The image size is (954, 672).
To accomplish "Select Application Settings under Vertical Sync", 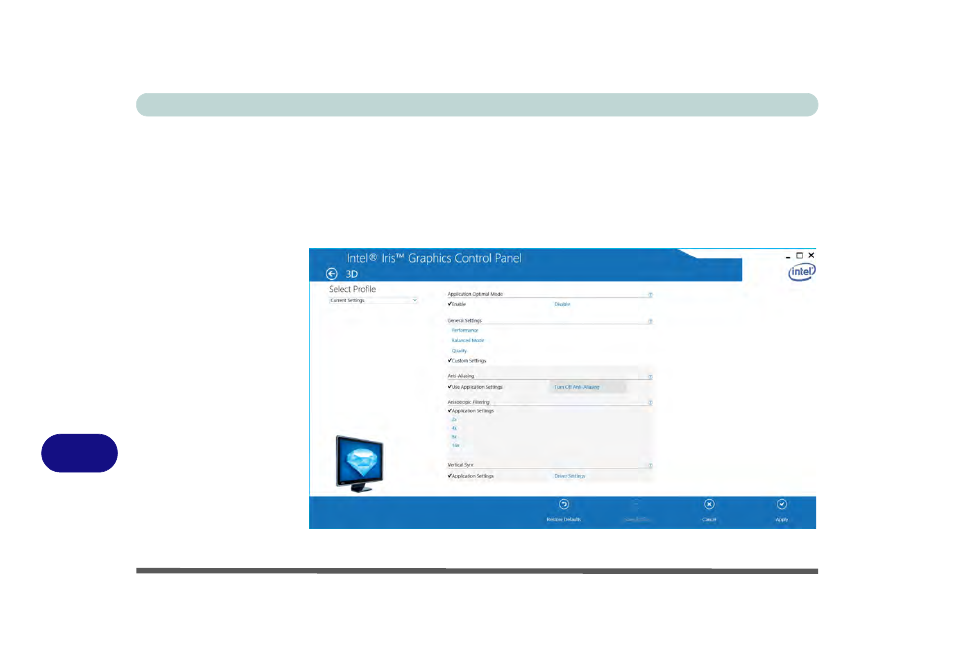I will click(x=471, y=476).
